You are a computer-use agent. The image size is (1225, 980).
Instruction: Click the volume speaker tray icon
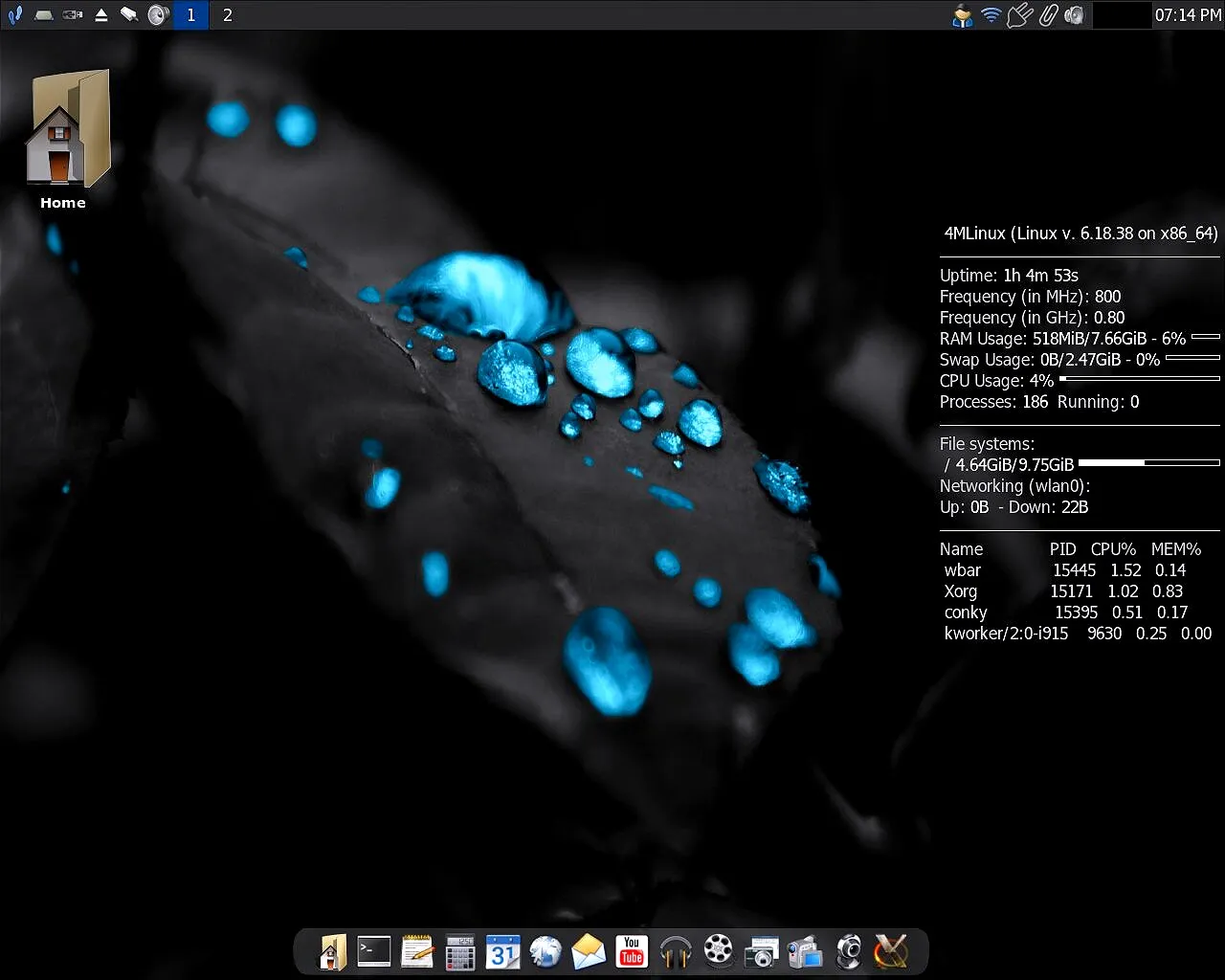[1074, 14]
